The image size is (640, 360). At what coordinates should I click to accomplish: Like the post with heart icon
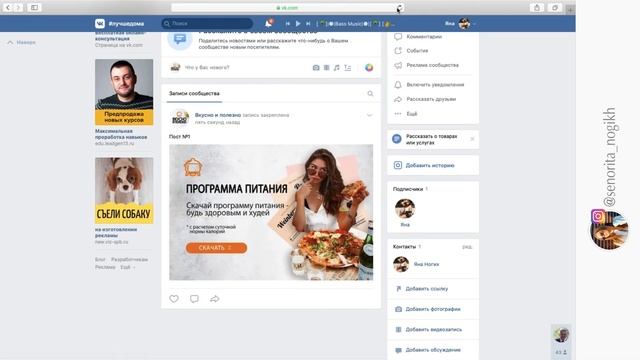click(174, 299)
